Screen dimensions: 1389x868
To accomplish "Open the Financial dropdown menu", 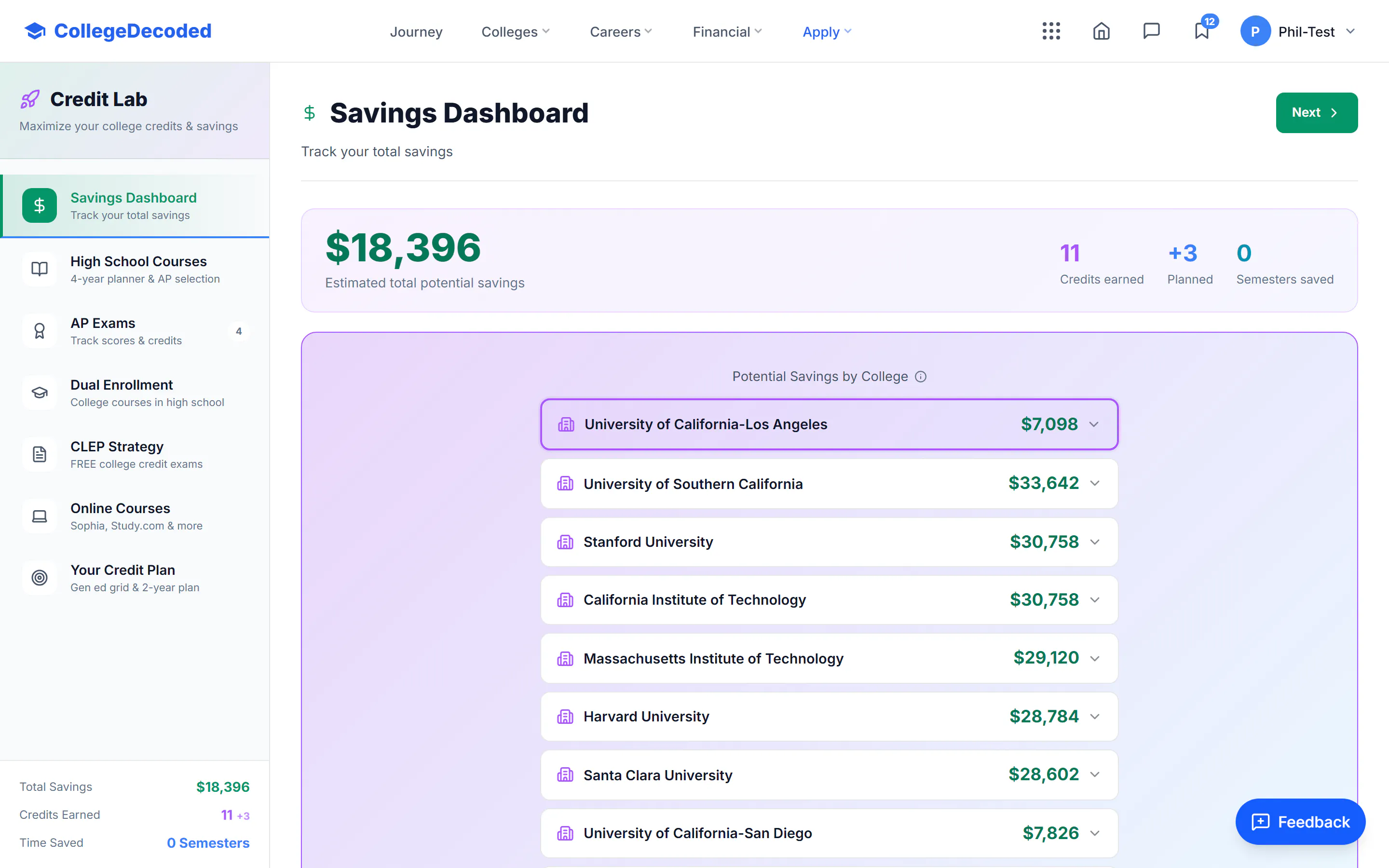I will 727,31.
